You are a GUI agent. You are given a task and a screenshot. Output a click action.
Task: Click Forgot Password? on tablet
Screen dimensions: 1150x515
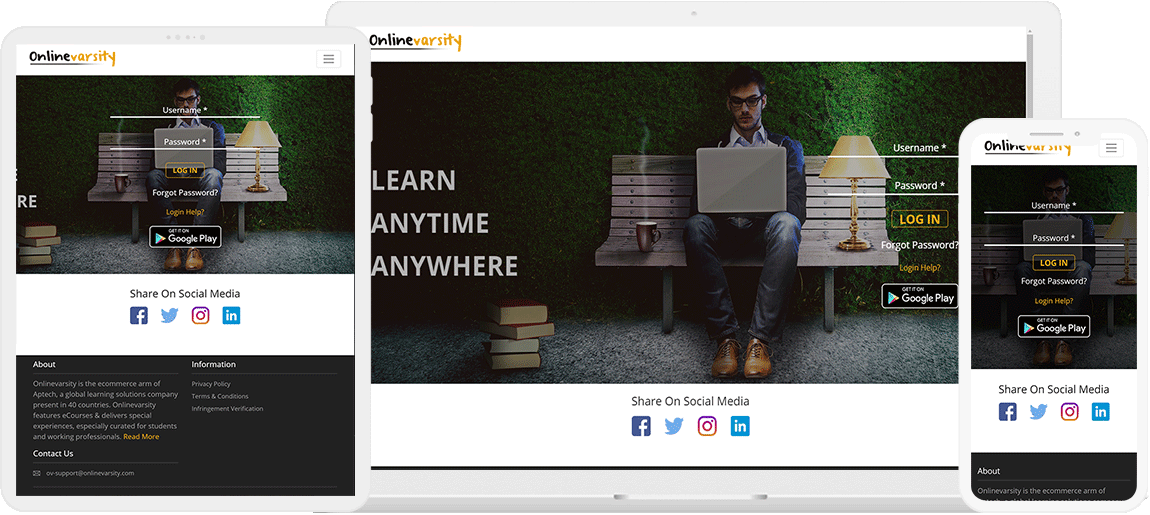tap(185, 193)
